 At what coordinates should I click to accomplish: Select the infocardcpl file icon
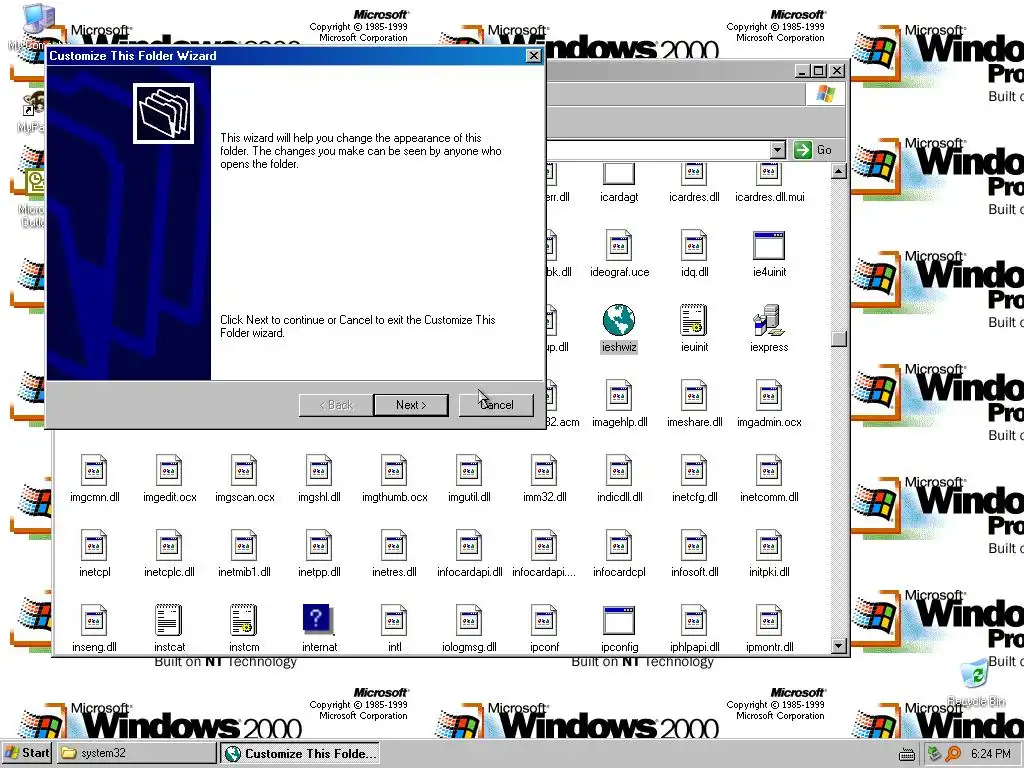[618, 545]
